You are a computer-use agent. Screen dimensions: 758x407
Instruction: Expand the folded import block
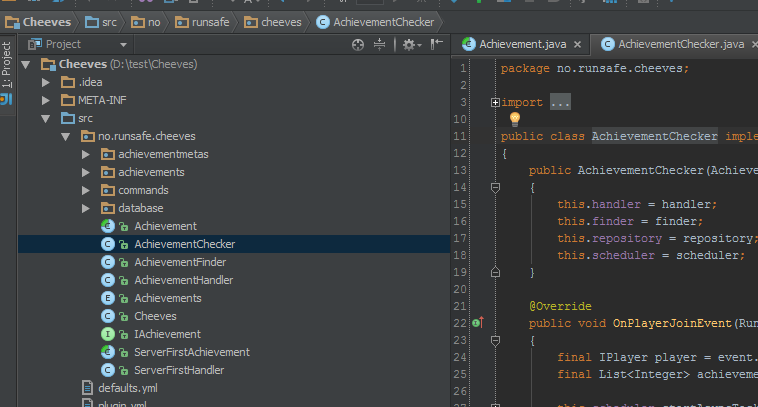point(495,102)
